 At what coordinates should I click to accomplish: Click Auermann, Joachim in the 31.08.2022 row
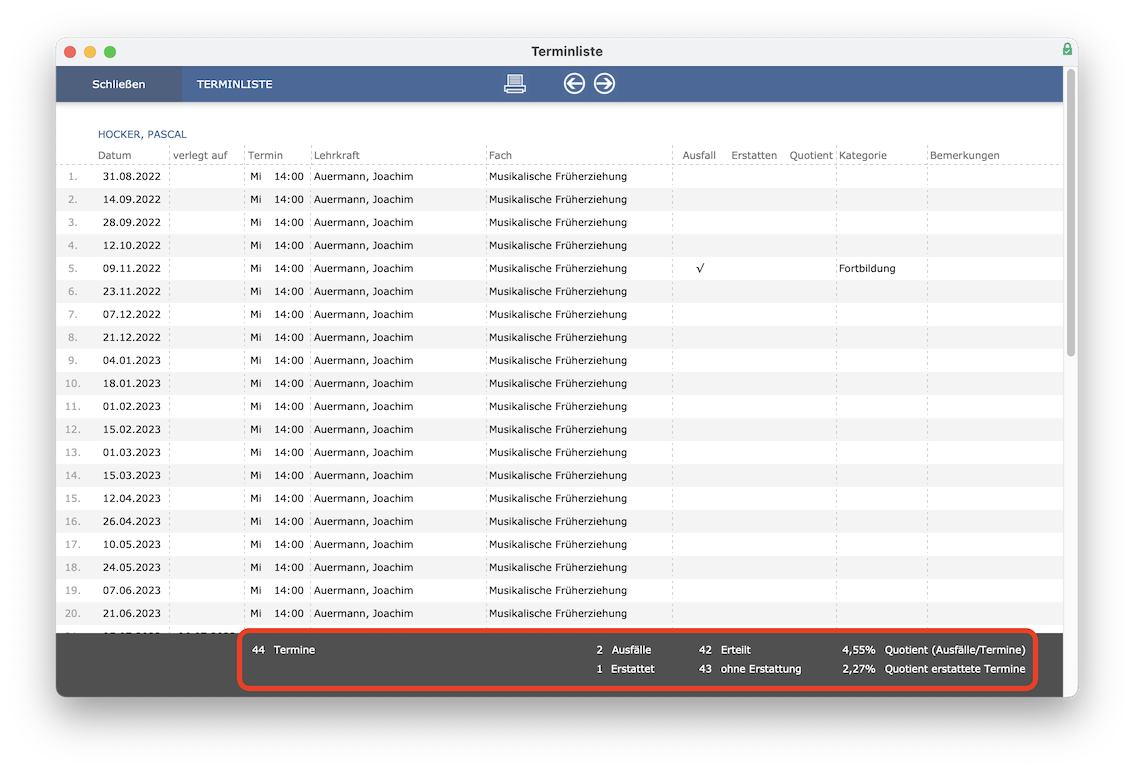tap(364, 176)
